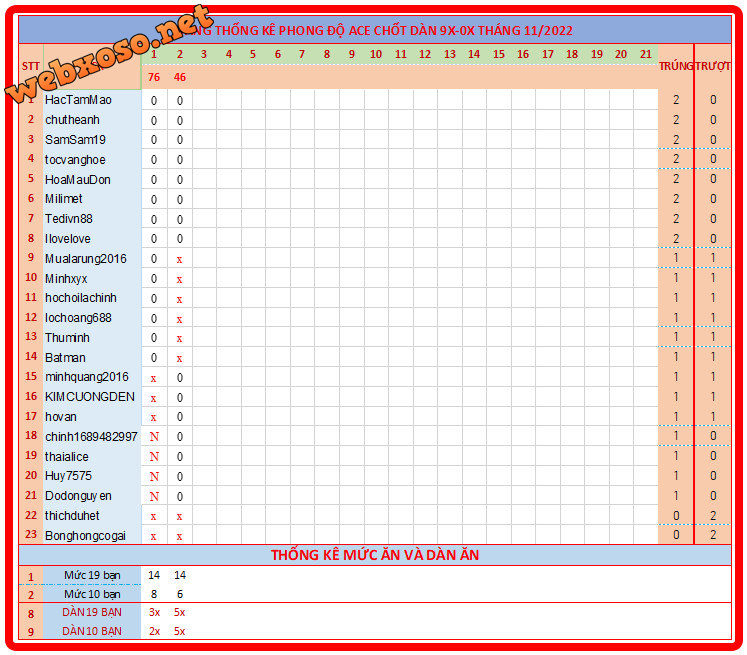Click the hovan name cell

tap(61, 417)
